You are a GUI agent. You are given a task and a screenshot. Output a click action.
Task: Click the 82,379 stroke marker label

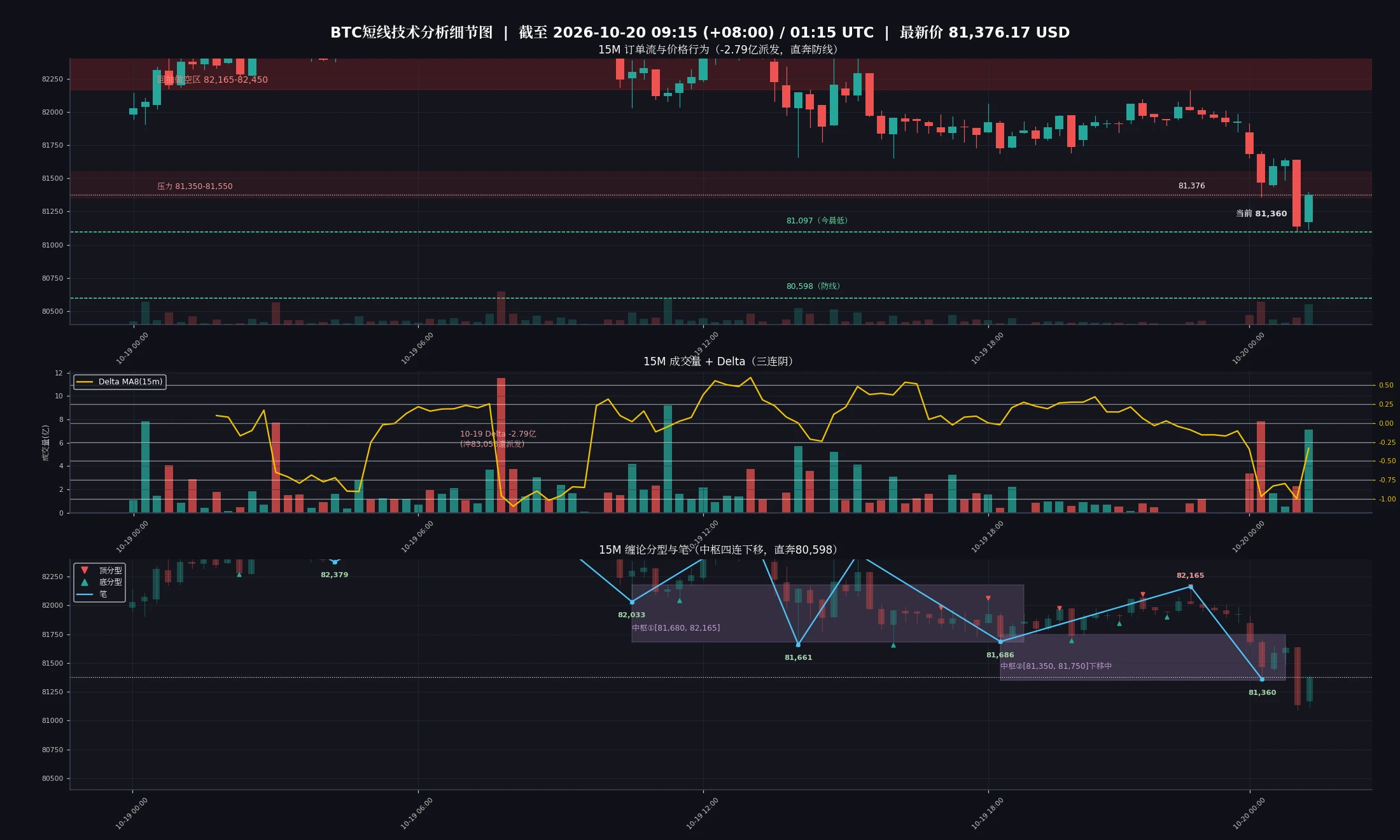(x=334, y=575)
